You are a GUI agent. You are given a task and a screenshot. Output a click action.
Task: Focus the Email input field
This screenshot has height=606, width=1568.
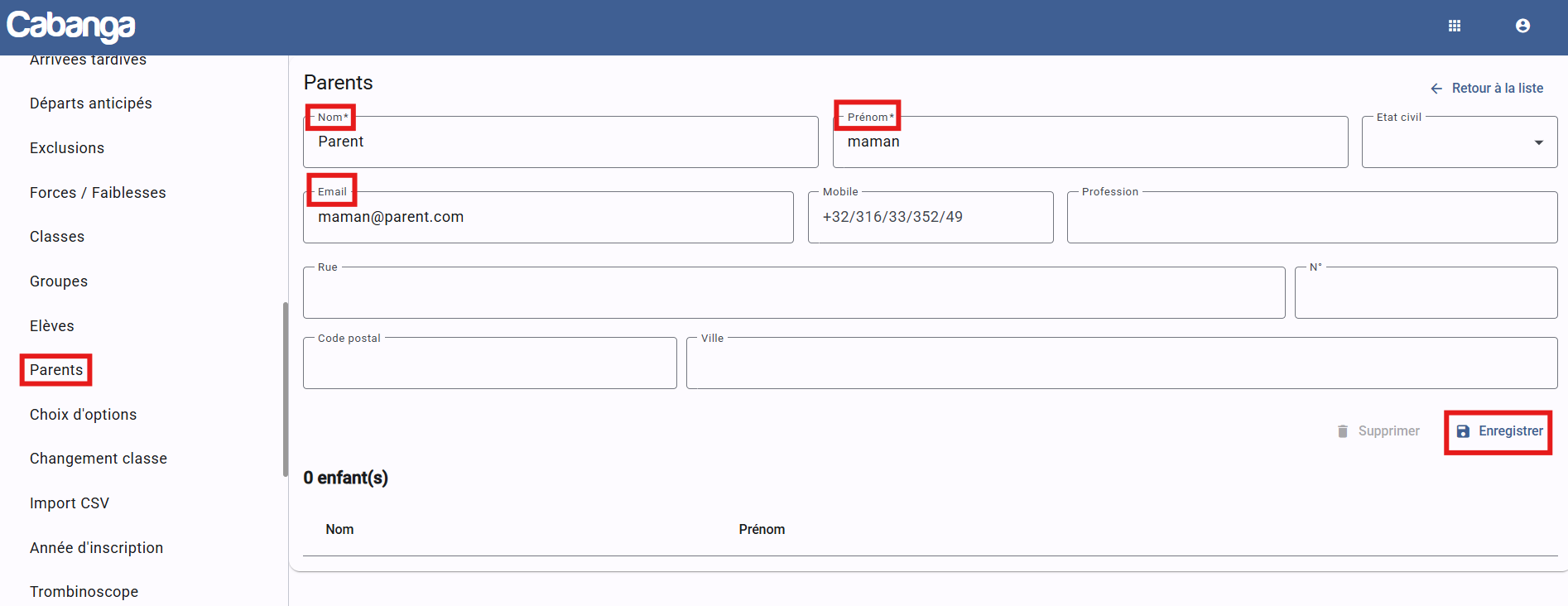(x=548, y=218)
